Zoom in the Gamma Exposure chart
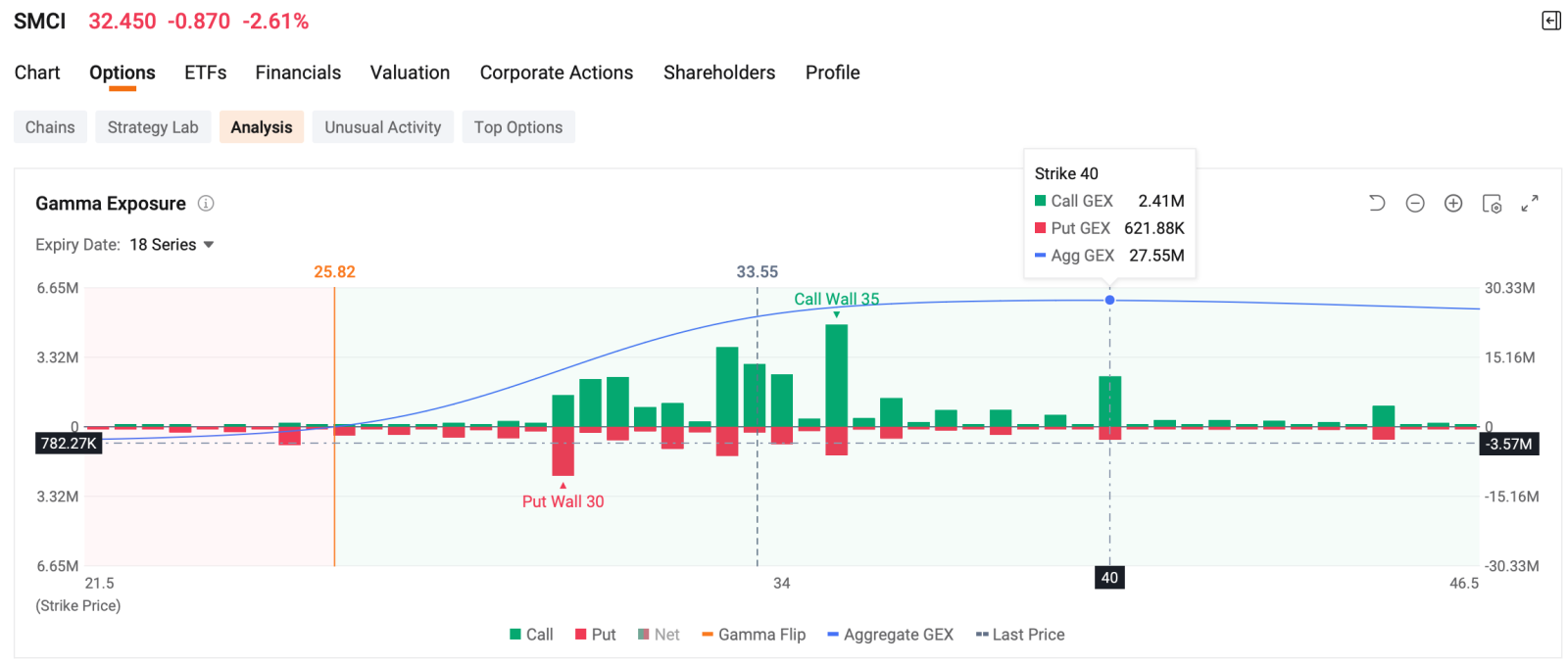 [x=1453, y=203]
